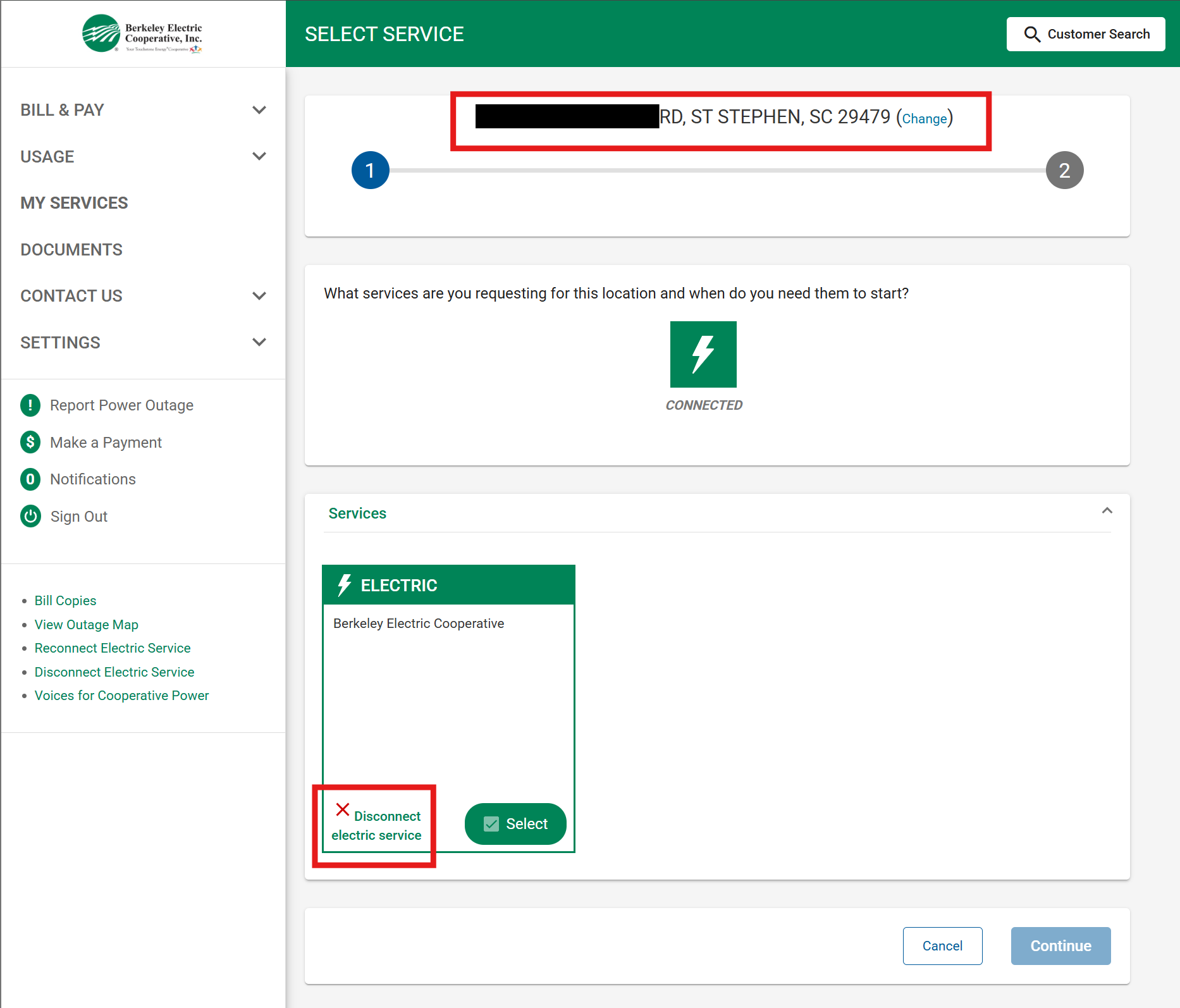Screen dimensions: 1180x1008
Task: Click the services request question text
Action: click(x=617, y=293)
